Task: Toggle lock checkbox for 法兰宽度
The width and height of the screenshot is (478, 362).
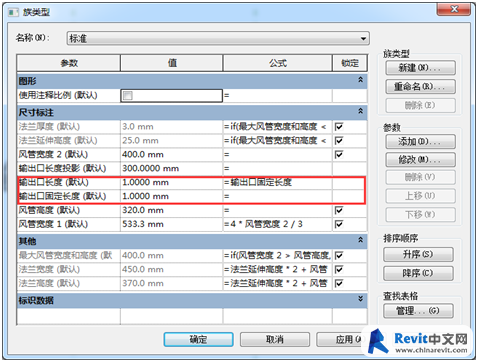Action: point(339,269)
